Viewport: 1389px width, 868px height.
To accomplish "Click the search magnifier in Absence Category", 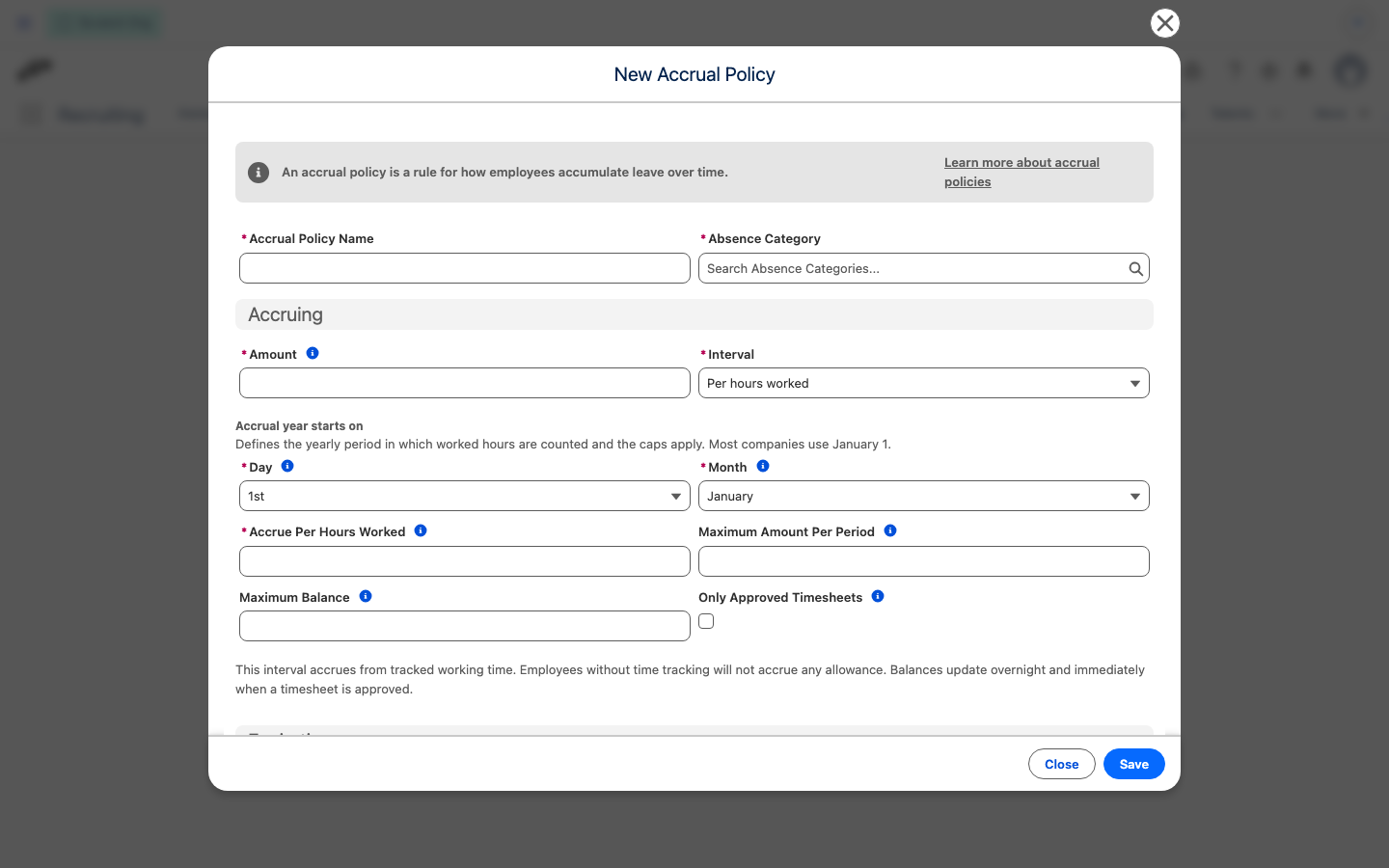I will (x=1135, y=269).
